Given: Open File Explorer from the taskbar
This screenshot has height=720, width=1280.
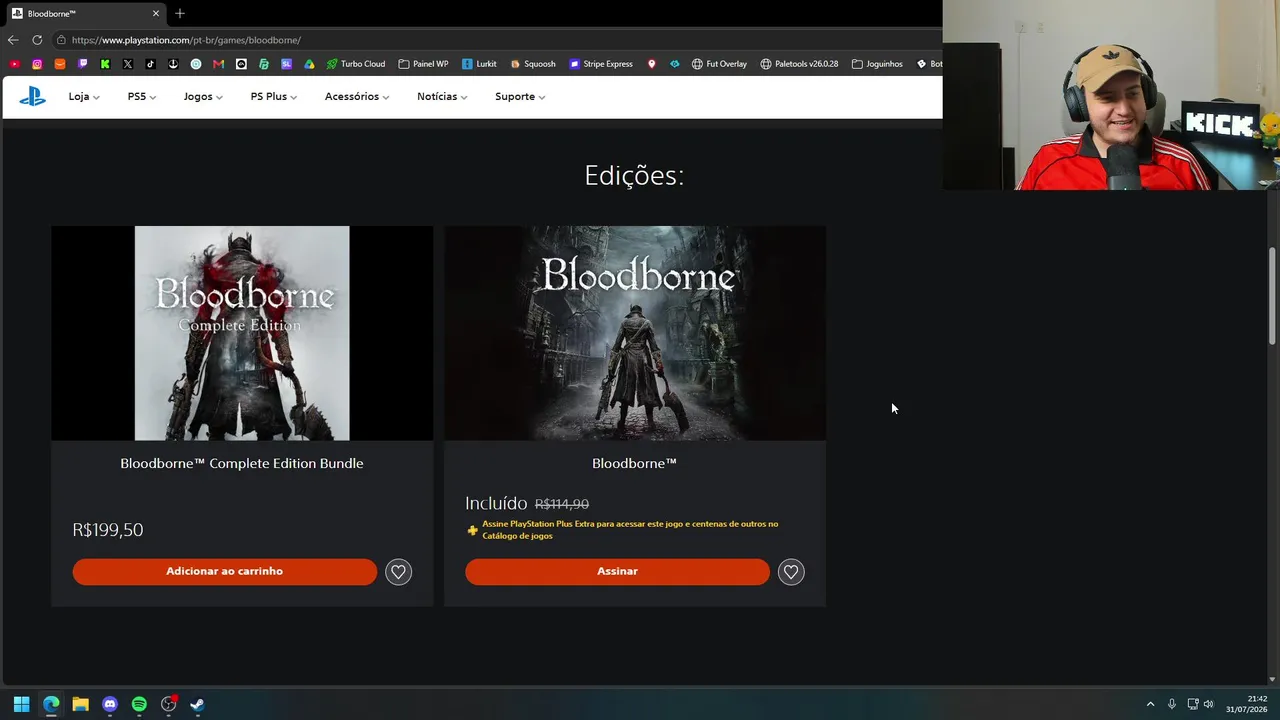Looking at the screenshot, I should click(80, 704).
